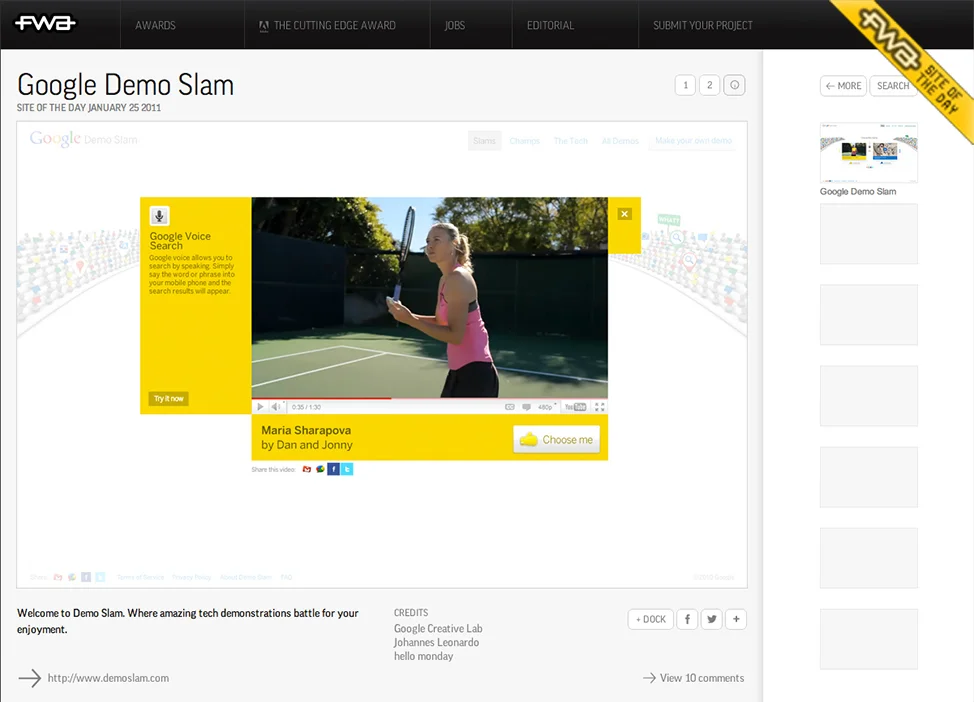This screenshot has height=702, width=974.
Task: Click the Try it now button
Action: click(168, 399)
